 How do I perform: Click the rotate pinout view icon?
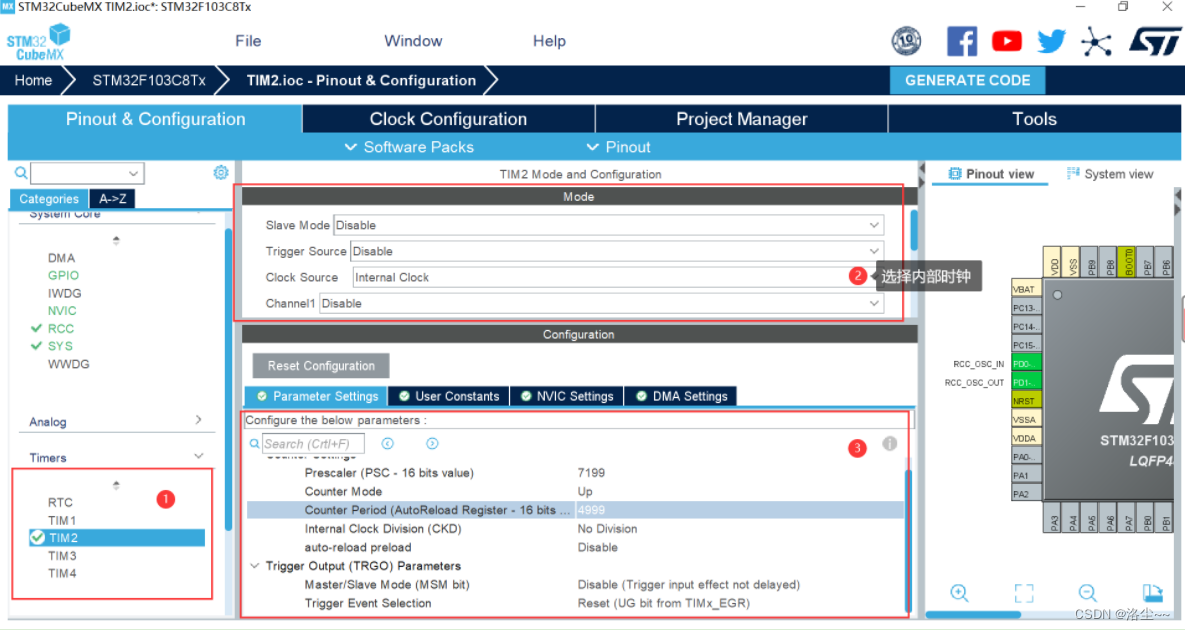pyautogui.click(x=1153, y=593)
